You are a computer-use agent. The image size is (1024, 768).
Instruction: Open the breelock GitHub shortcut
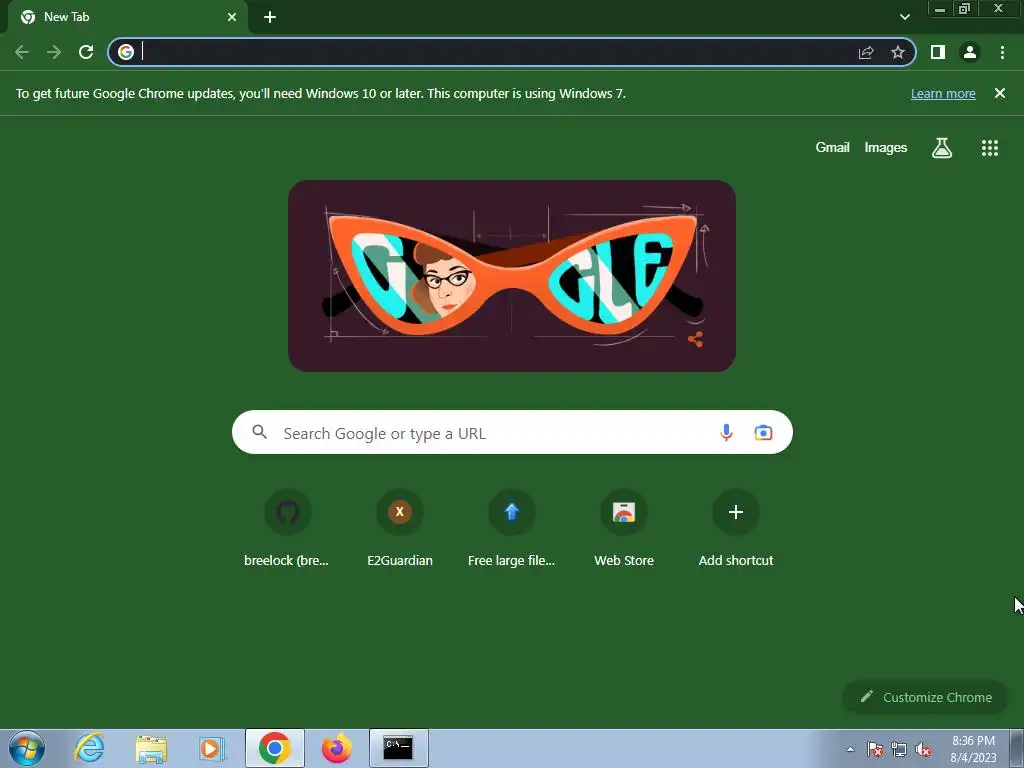click(287, 528)
